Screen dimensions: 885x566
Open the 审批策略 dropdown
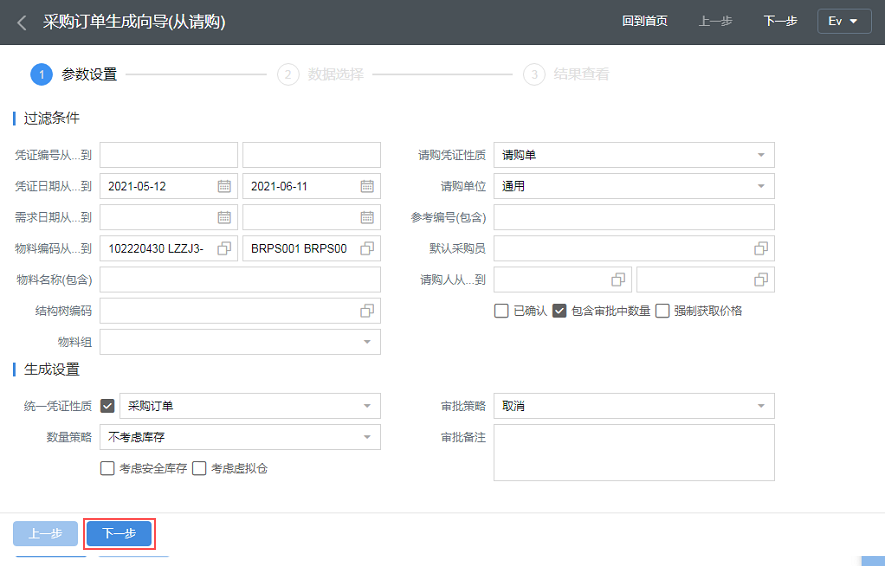tap(761, 405)
